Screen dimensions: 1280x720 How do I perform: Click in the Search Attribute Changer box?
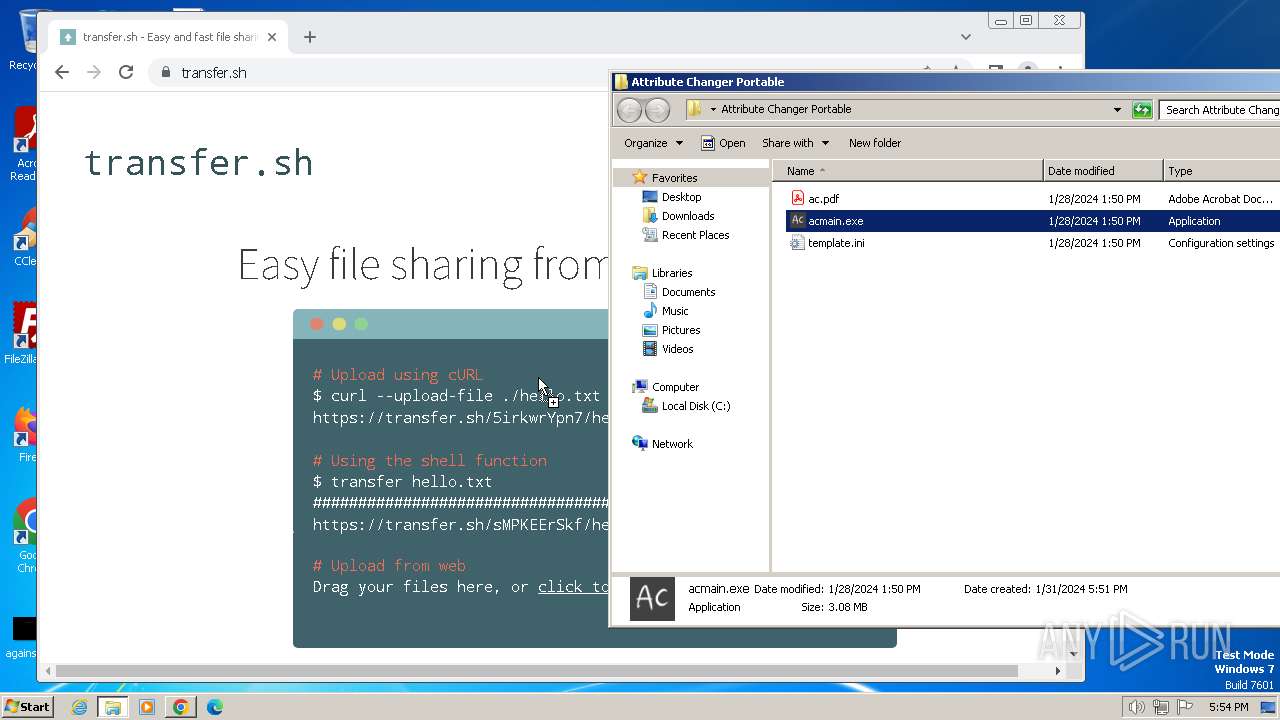click(x=1220, y=110)
